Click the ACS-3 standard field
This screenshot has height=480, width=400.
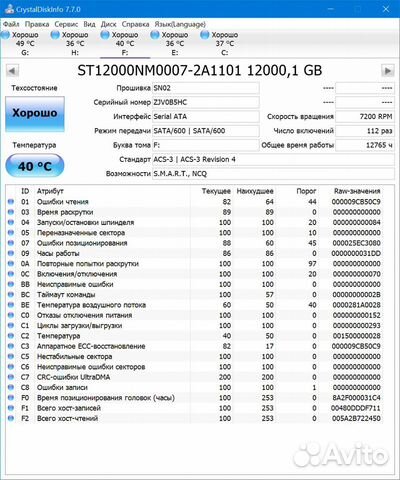pyautogui.click(x=273, y=160)
